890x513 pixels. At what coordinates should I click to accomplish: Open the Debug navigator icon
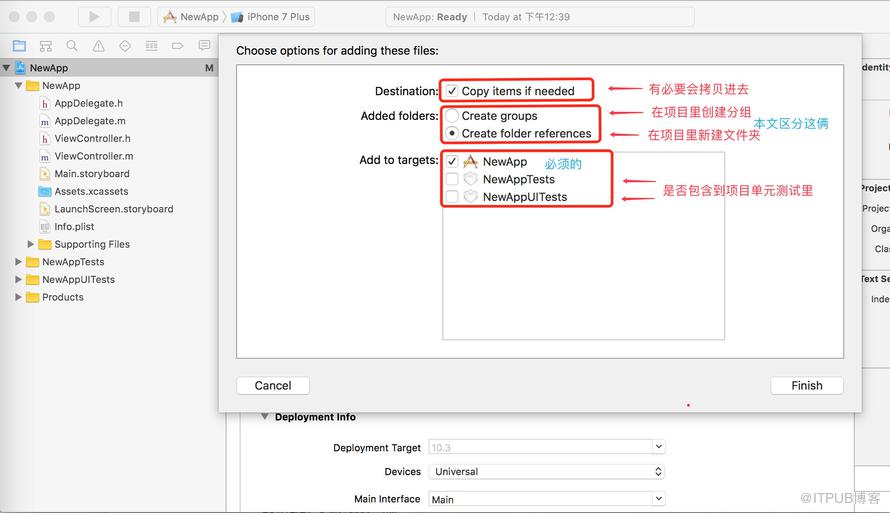pyautogui.click(x=152, y=46)
